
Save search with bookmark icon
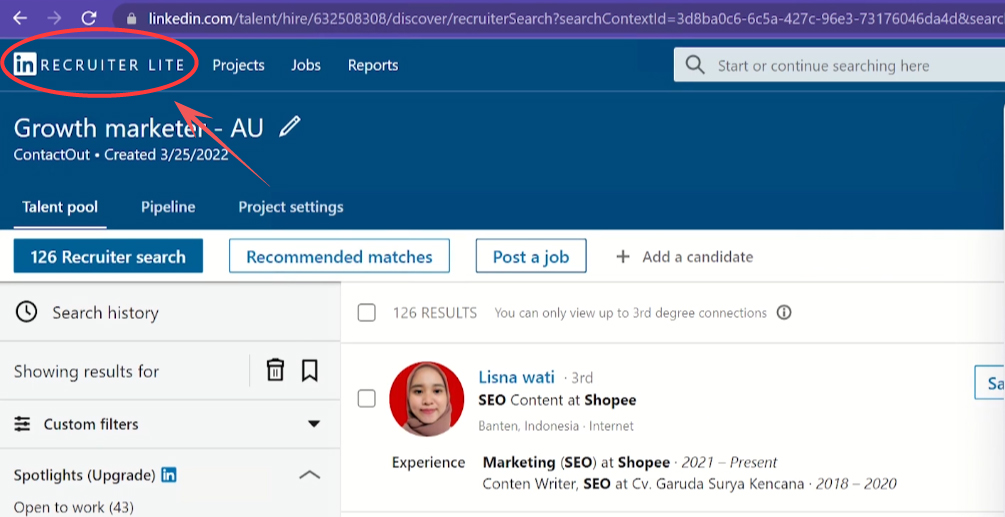[x=310, y=370]
